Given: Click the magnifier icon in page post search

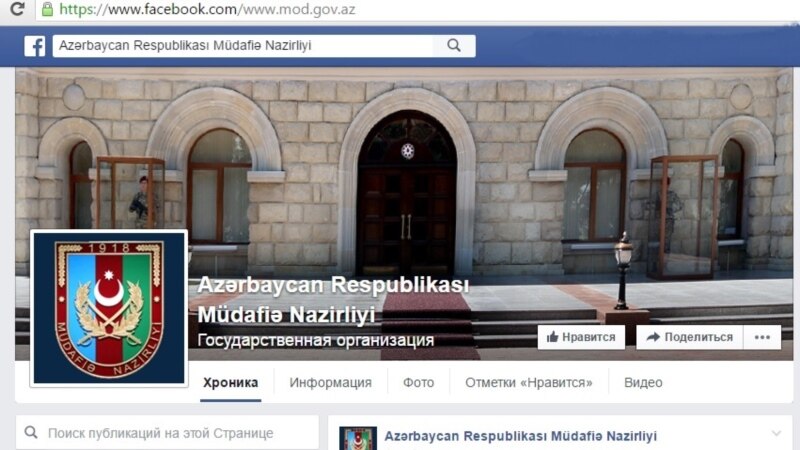Looking at the screenshot, I should [x=31, y=432].
